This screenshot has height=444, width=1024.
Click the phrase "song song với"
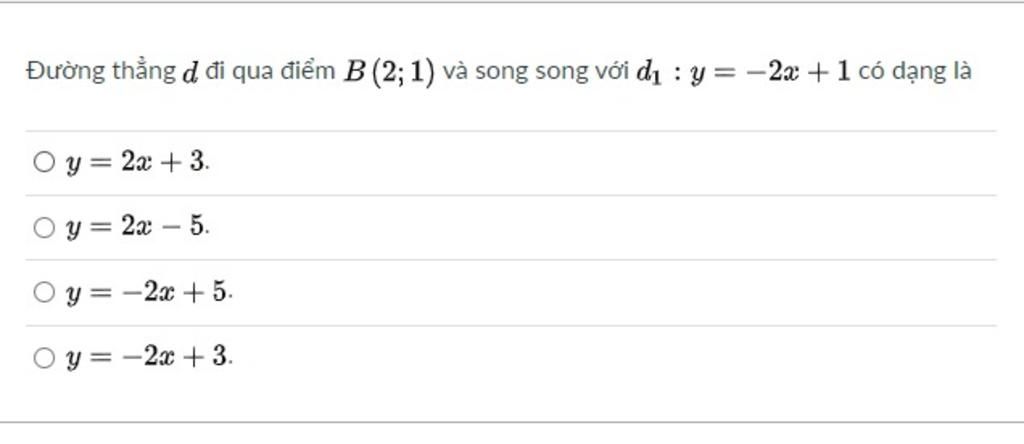(x=552, y=71)
